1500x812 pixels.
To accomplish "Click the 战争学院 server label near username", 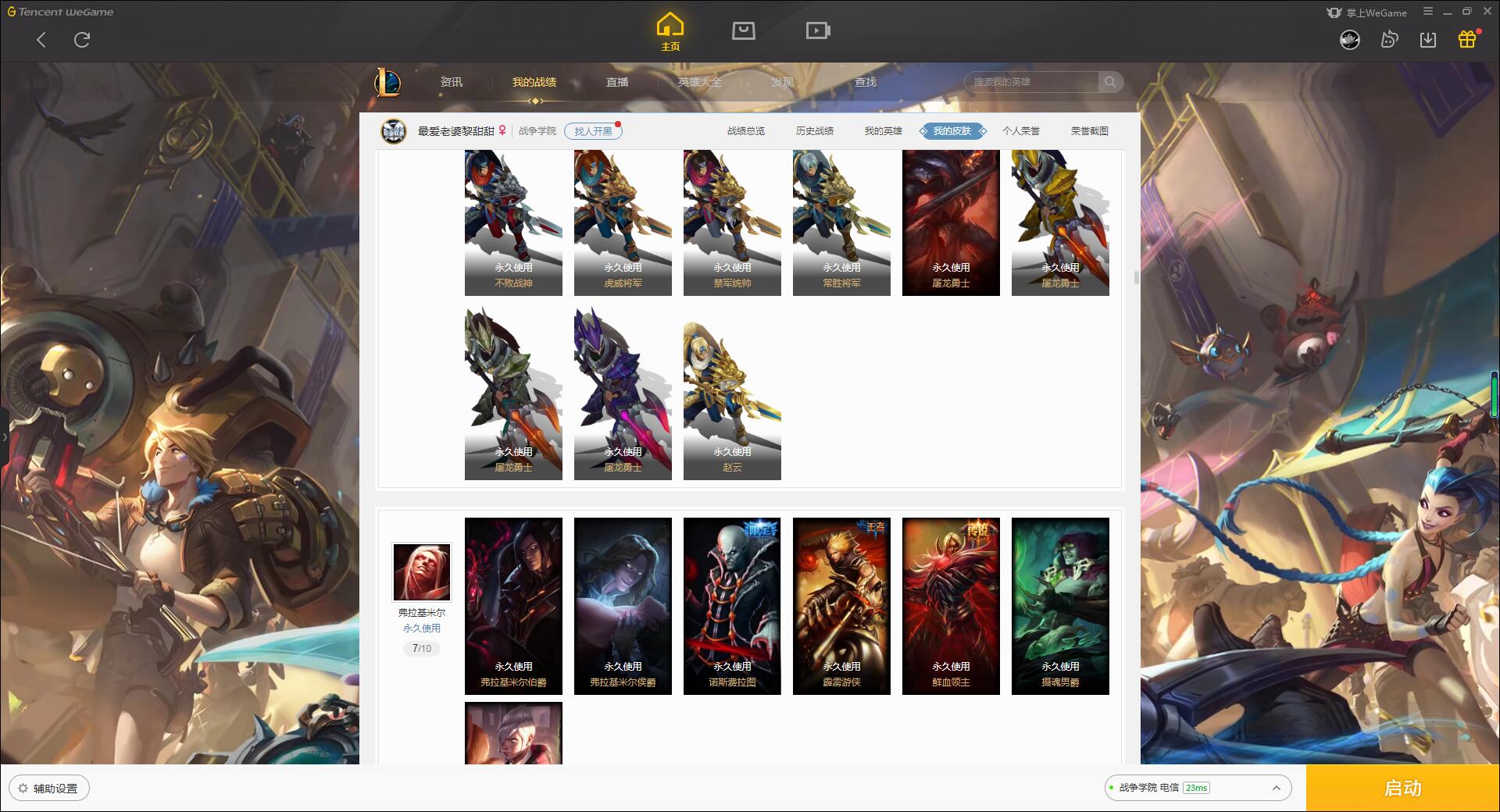I will point(537,131).
